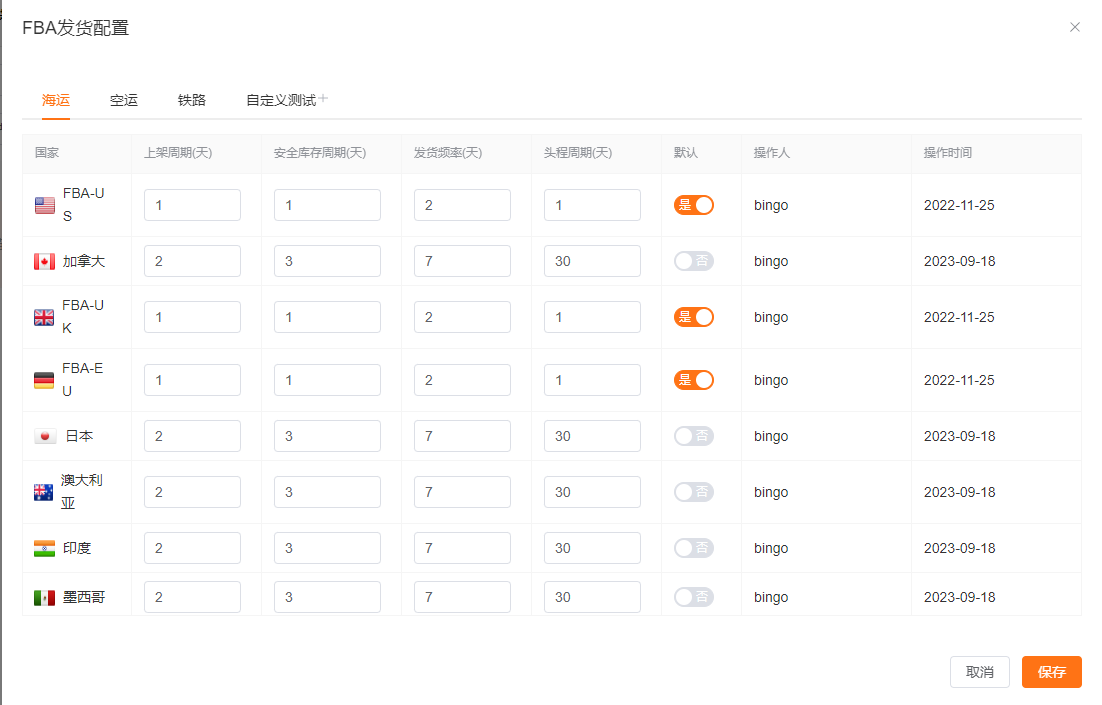1102x705 pixels.
Task: Click the 取消 button
Action: (x=979, y=672)
